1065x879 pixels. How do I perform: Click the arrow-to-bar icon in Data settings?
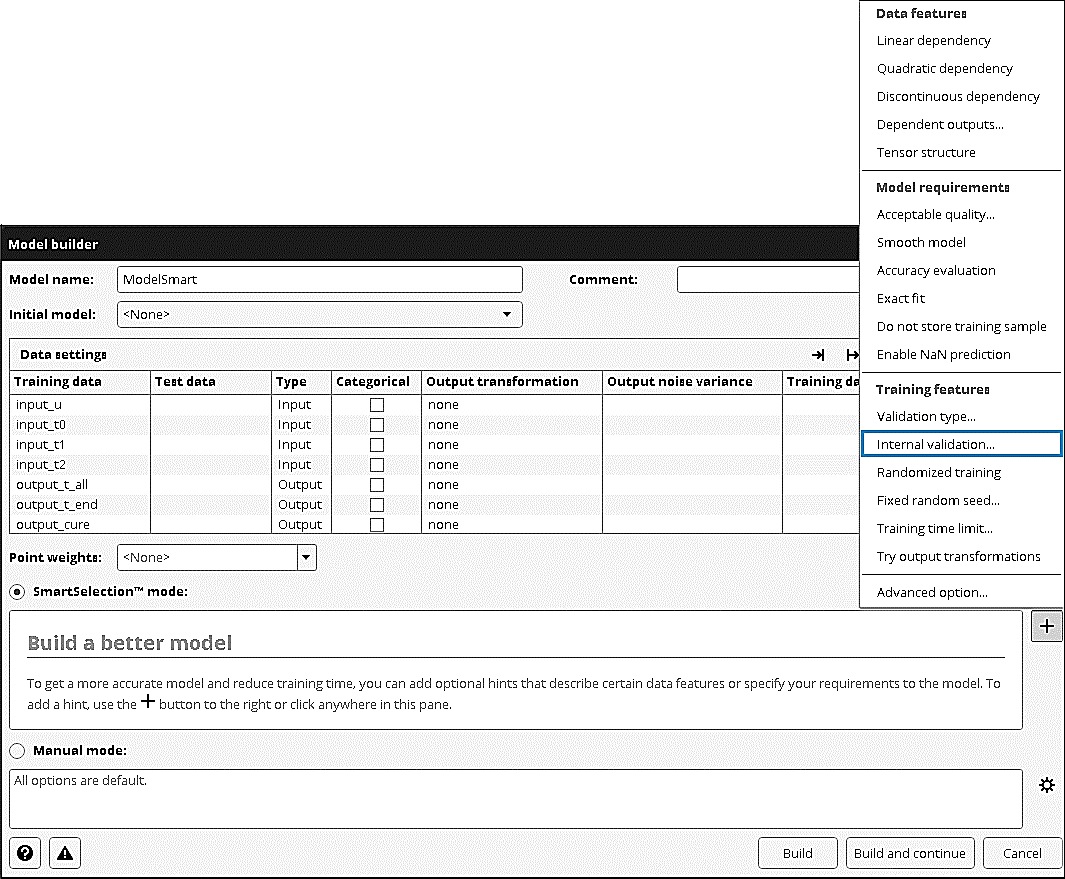coord(818,355)
